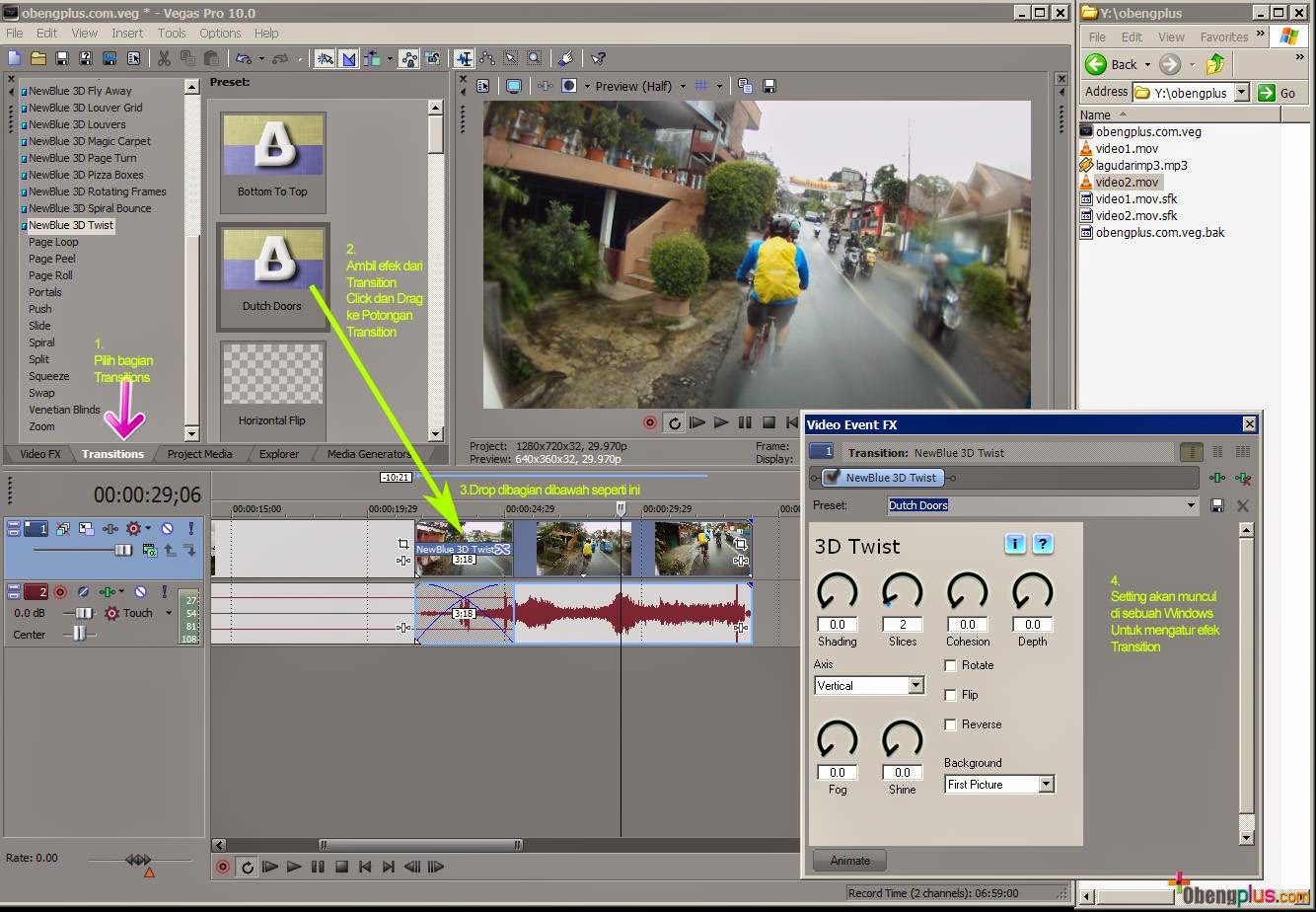Open the Background dropdown set to First Picture
Viewport: 1316px width, 912px height.
coord(1047,784)
